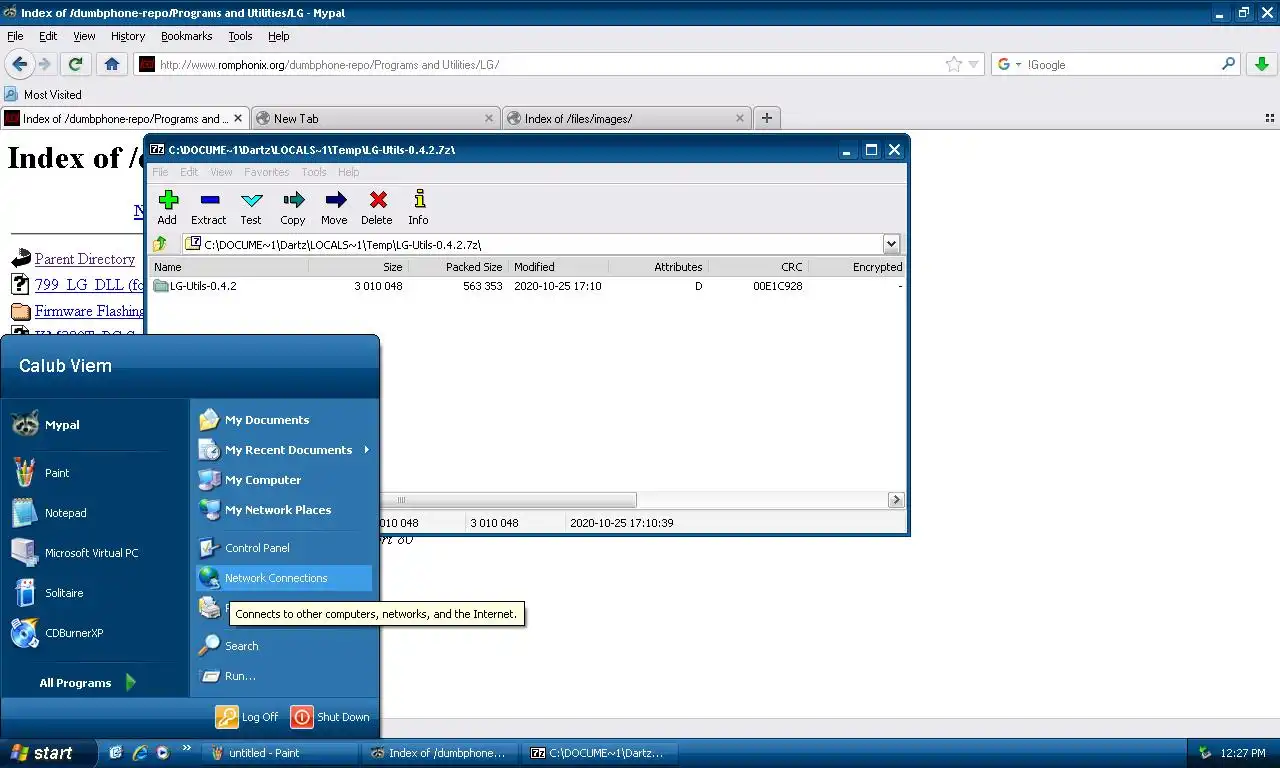
Task: Click the 7-Zip scrollbar right arrow
Action: [x=896, y=499]
